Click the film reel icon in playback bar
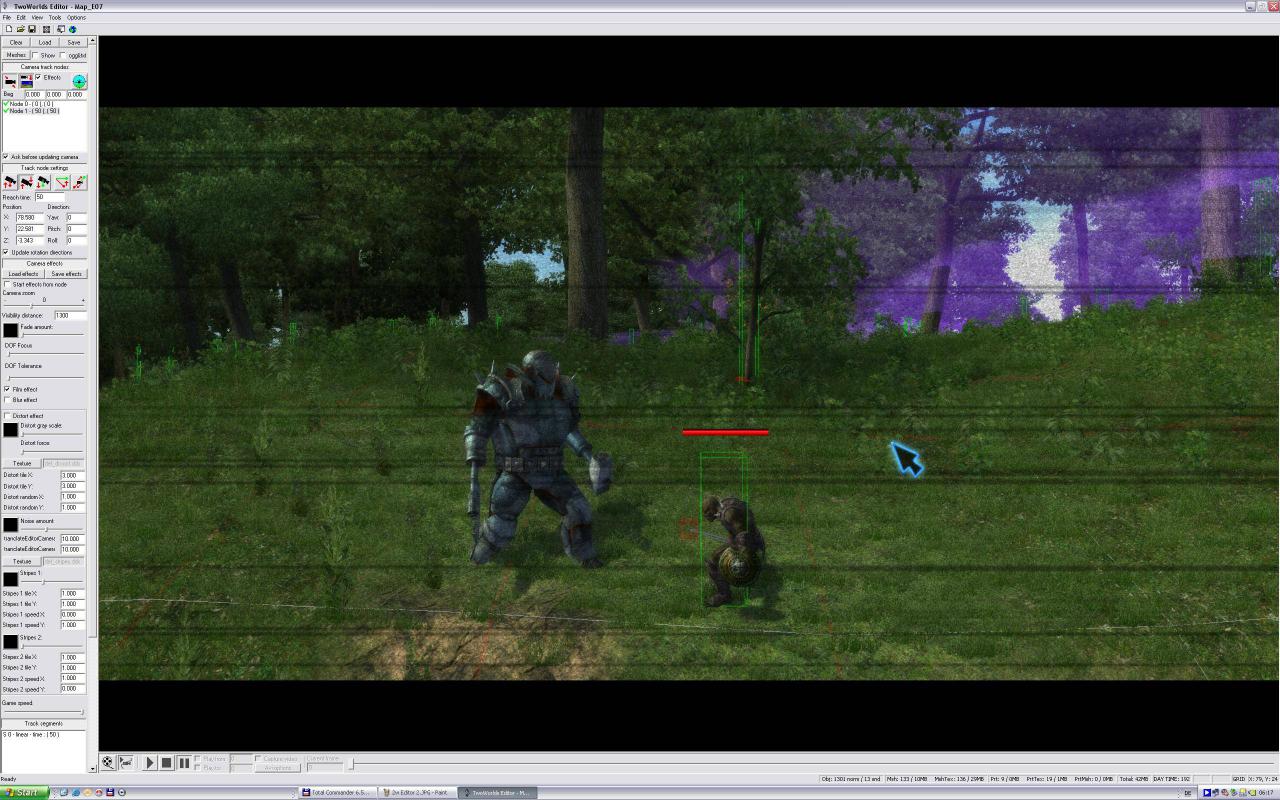This screenshot has height=800, width=1280. pos(108,763)
